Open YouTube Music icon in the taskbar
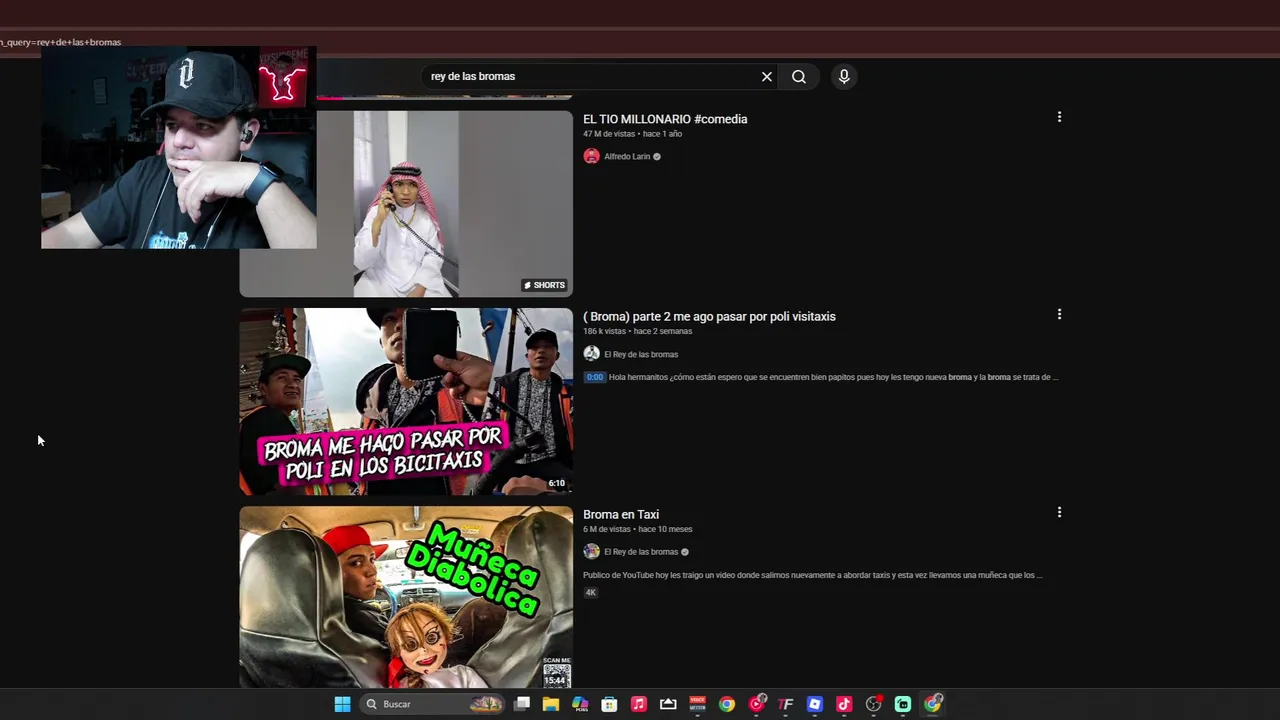Viewport: 1280px width, 720px height. pyautogui.click(x=757, y=704)
